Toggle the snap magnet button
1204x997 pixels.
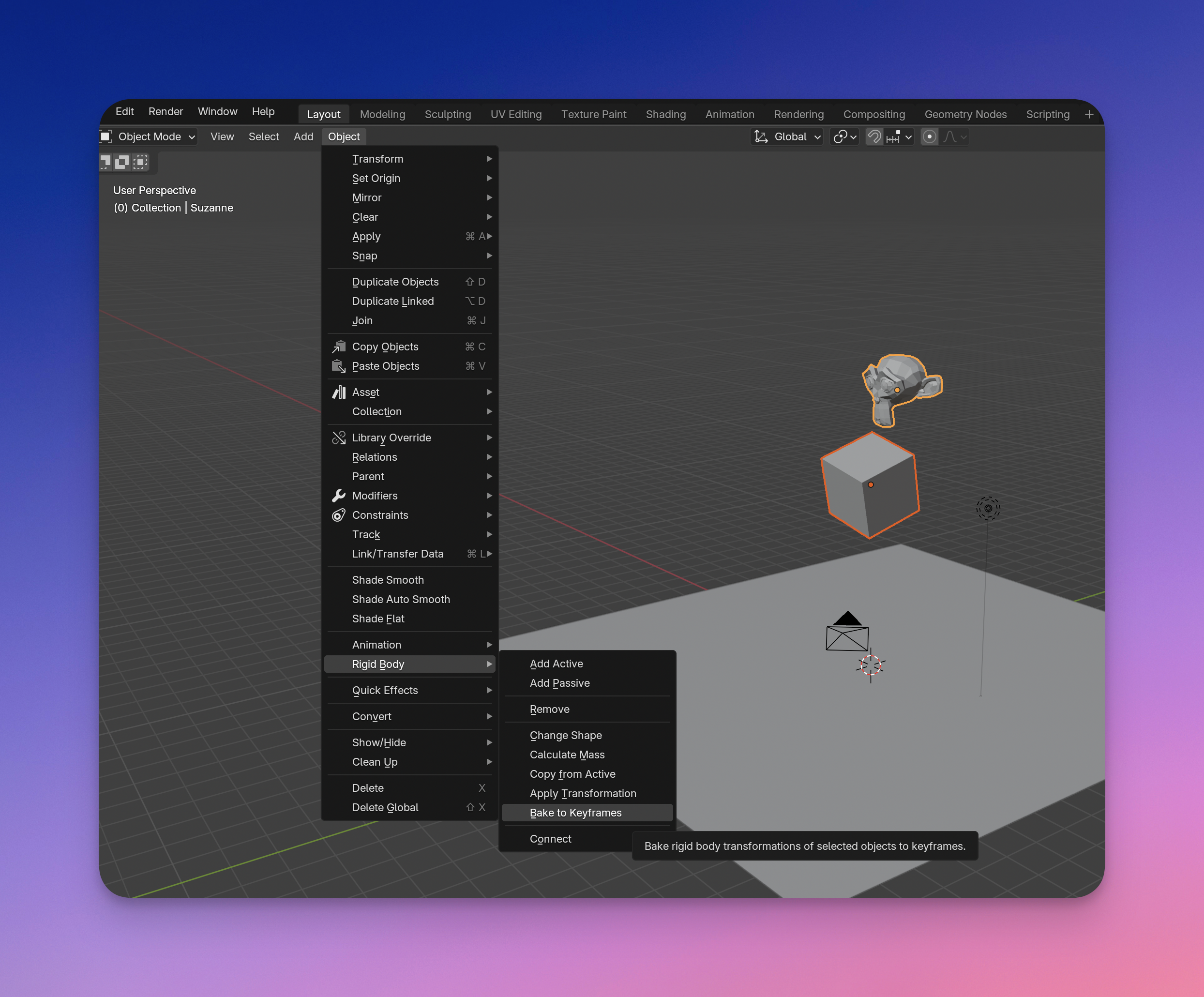coord(874,136)
